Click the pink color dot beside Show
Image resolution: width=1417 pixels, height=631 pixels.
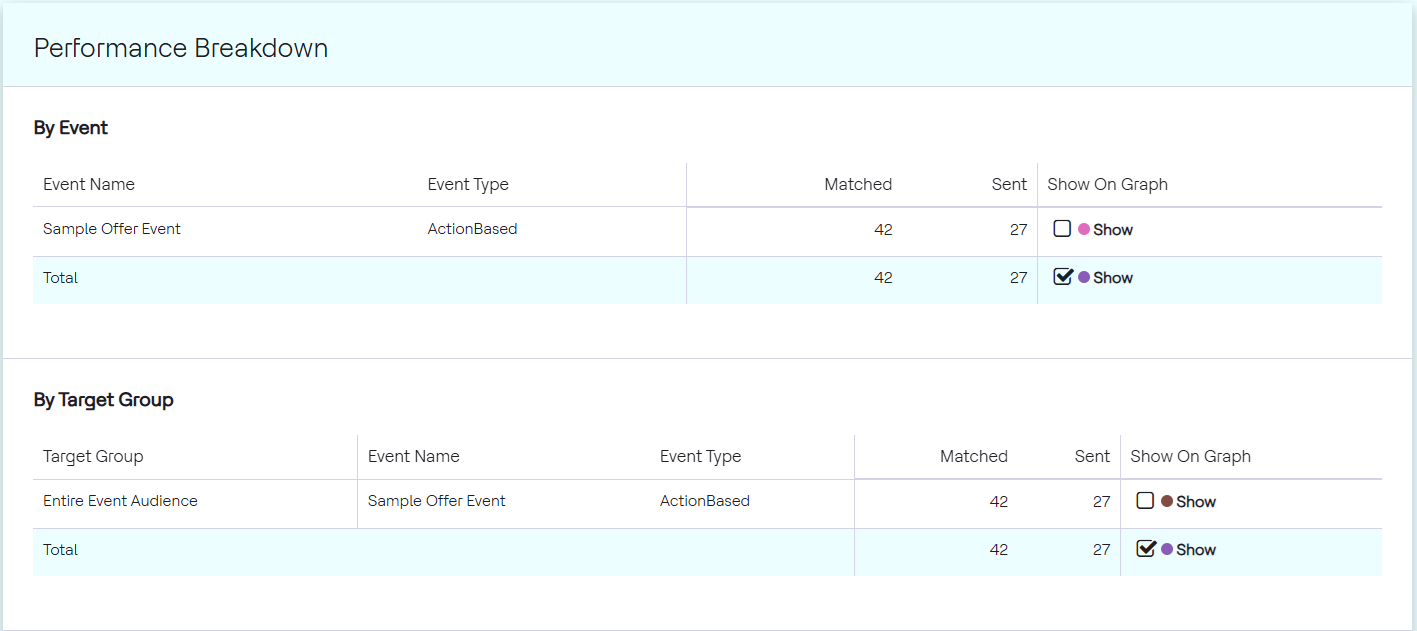(x=1084, y=229)
